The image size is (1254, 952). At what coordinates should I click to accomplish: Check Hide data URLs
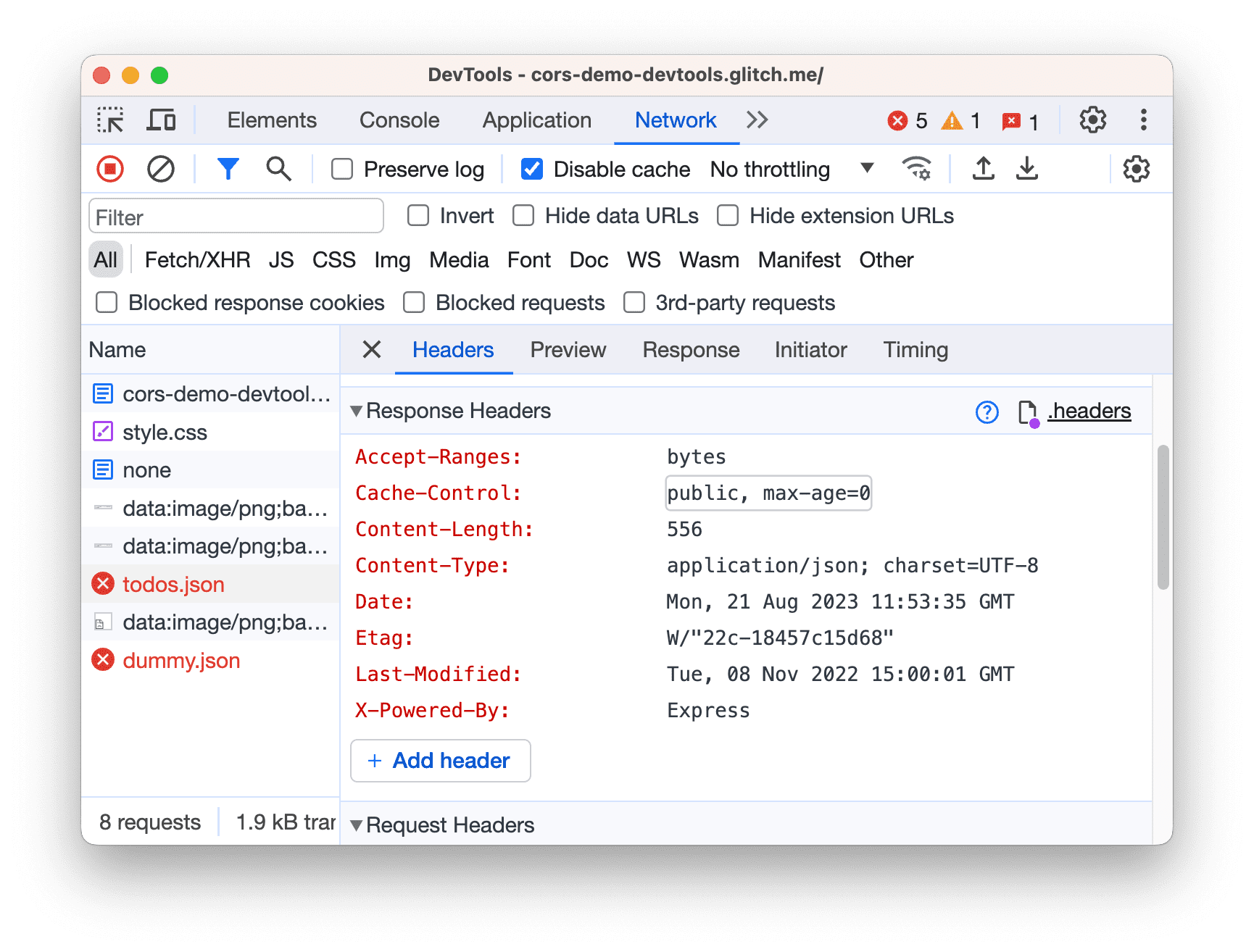[523, 215]
